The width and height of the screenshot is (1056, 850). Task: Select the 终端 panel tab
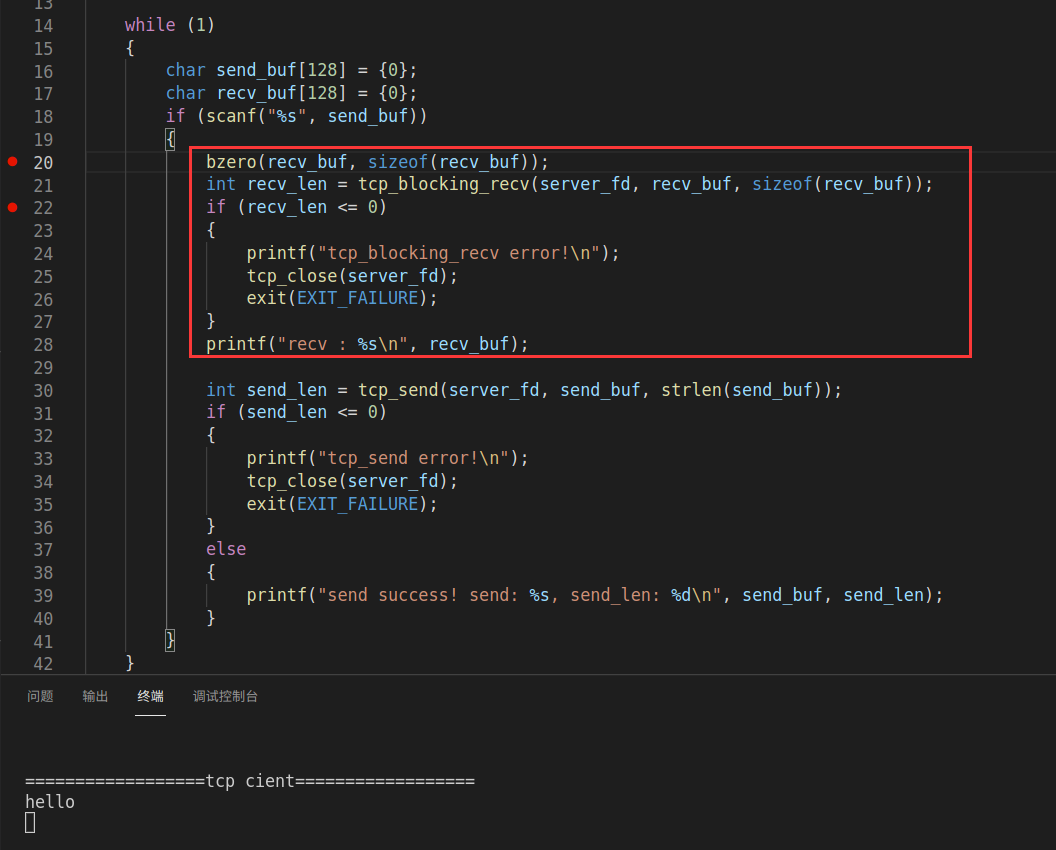[x=150, y=696]
